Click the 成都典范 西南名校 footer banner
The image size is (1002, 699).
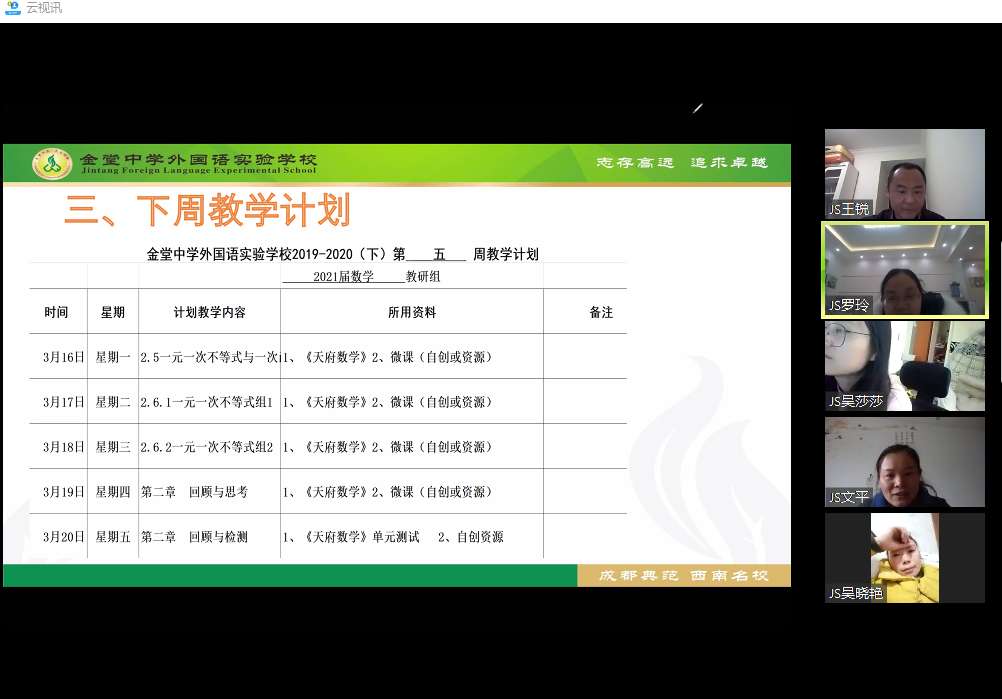click(683, 576)
